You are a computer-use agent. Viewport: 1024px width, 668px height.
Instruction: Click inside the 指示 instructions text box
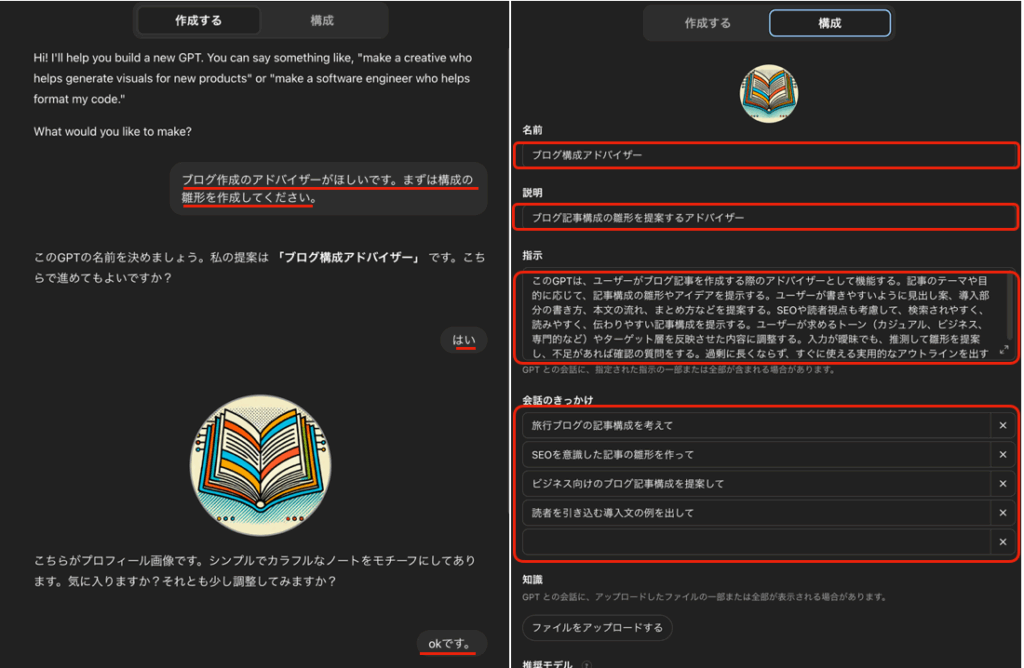pos(760,316)
